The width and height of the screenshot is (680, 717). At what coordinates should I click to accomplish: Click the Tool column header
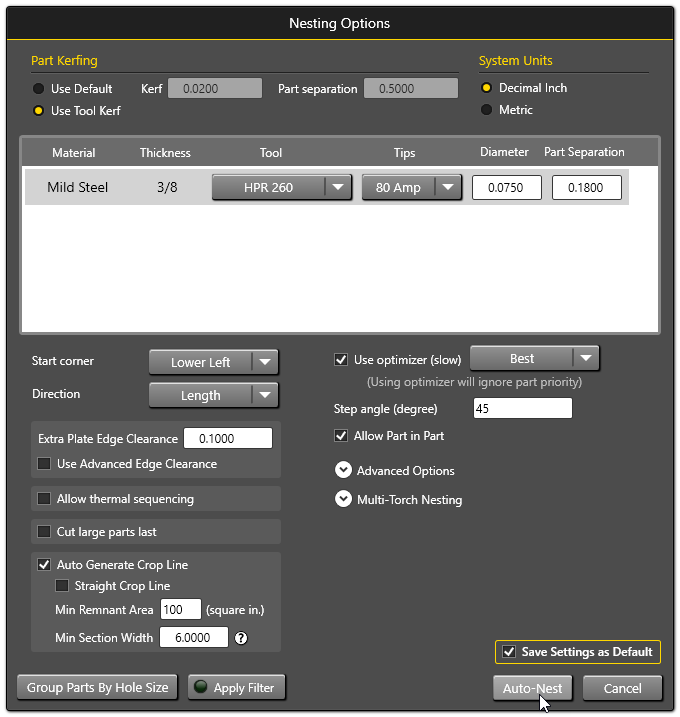pyautogui.click(x=271, y=153)
